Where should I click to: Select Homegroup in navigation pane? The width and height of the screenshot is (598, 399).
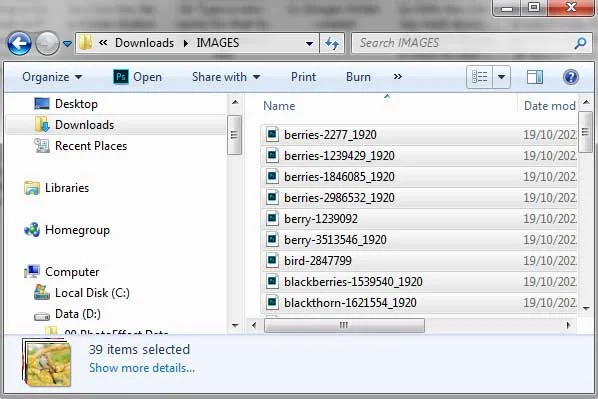tap(77, 230)
